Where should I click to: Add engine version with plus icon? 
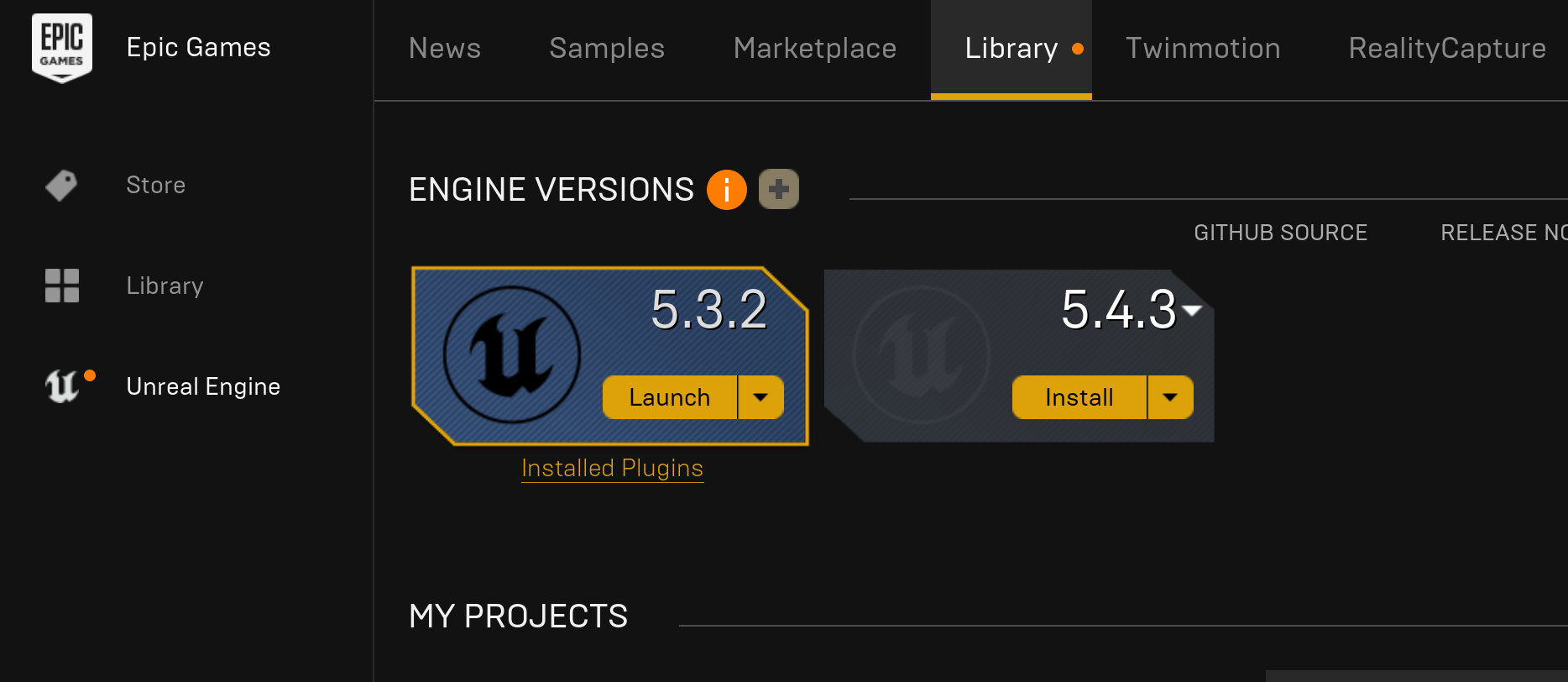(x=779, y=189)
